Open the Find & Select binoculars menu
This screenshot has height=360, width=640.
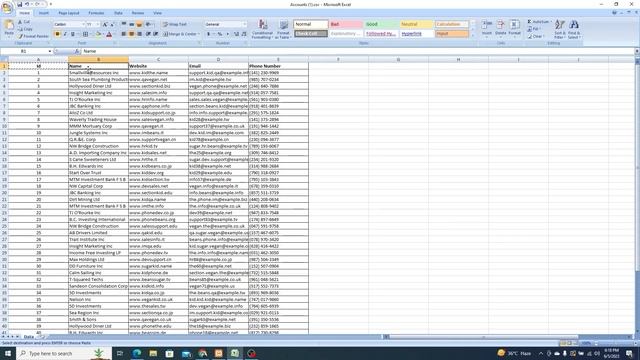tap(573, 29)
